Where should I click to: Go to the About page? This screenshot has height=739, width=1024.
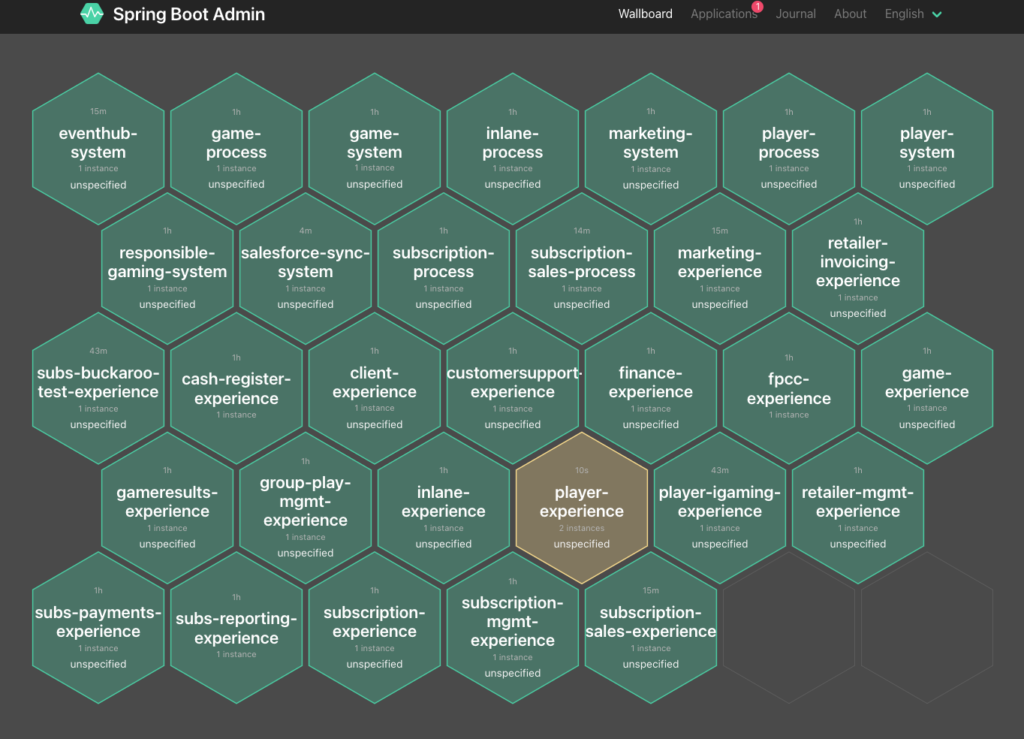point(850,14)
